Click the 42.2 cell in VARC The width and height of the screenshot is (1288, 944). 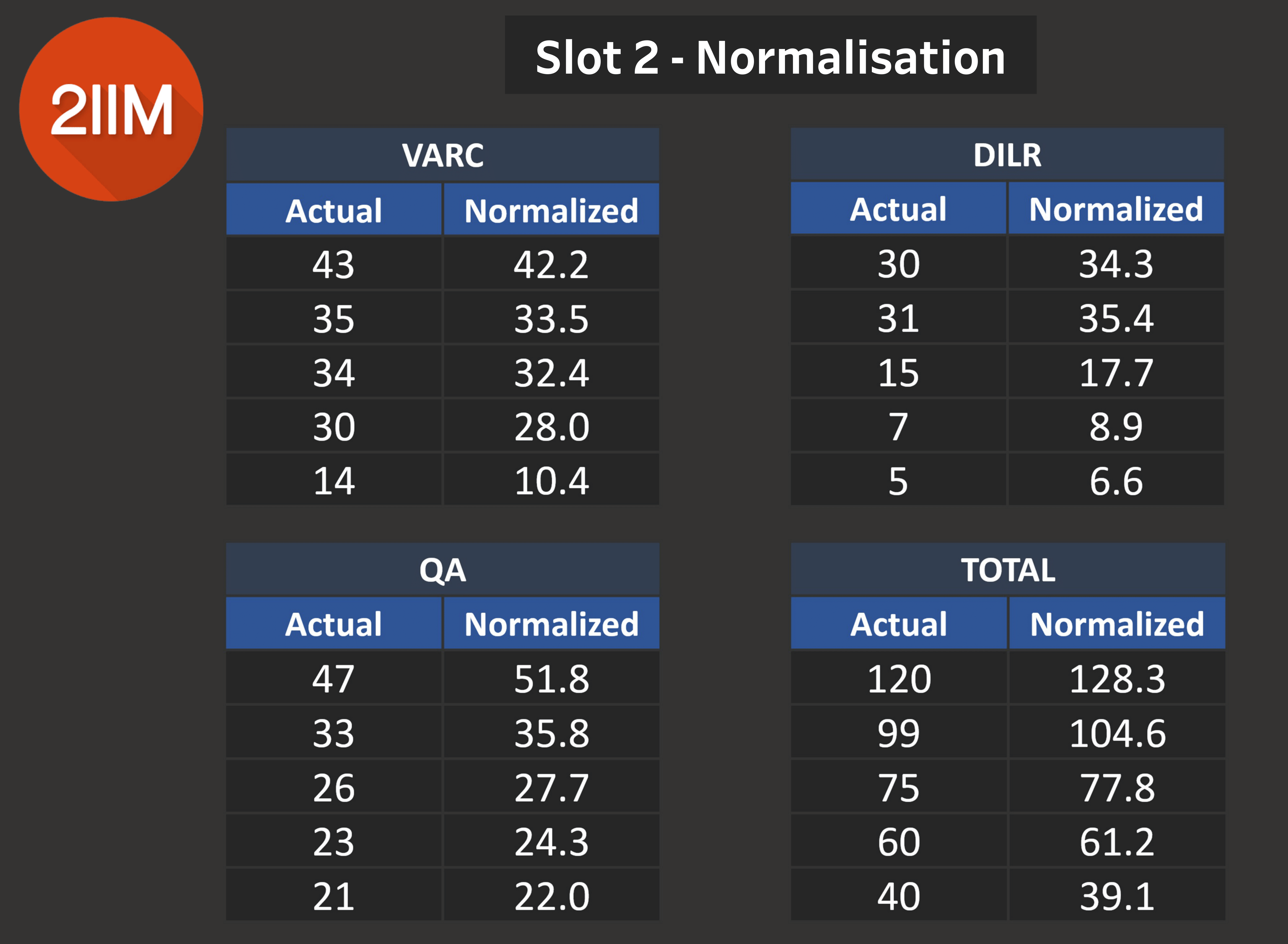tap(551, 264)
